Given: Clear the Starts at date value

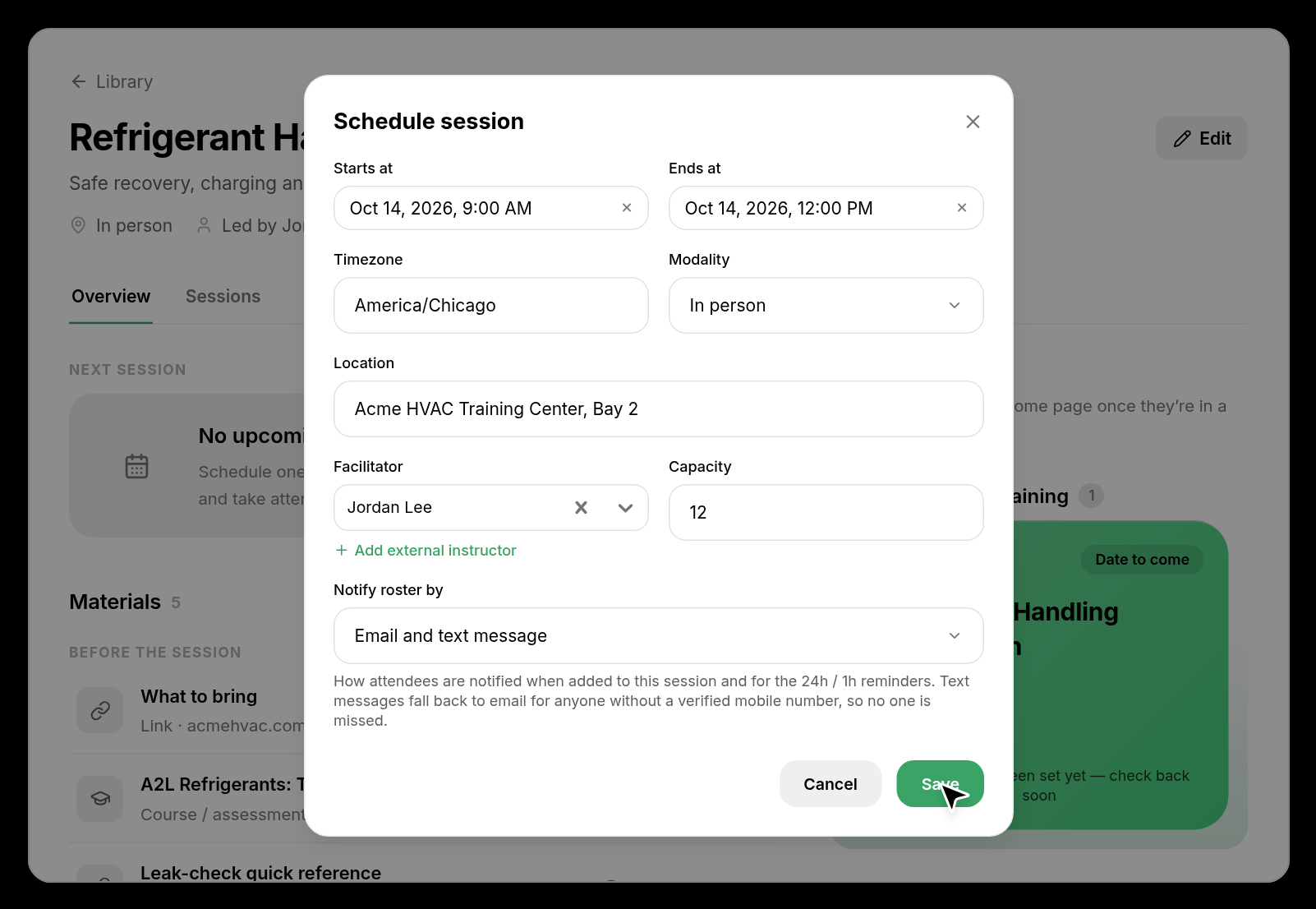Looking at the screenshot, I should (x=627, y=208).
